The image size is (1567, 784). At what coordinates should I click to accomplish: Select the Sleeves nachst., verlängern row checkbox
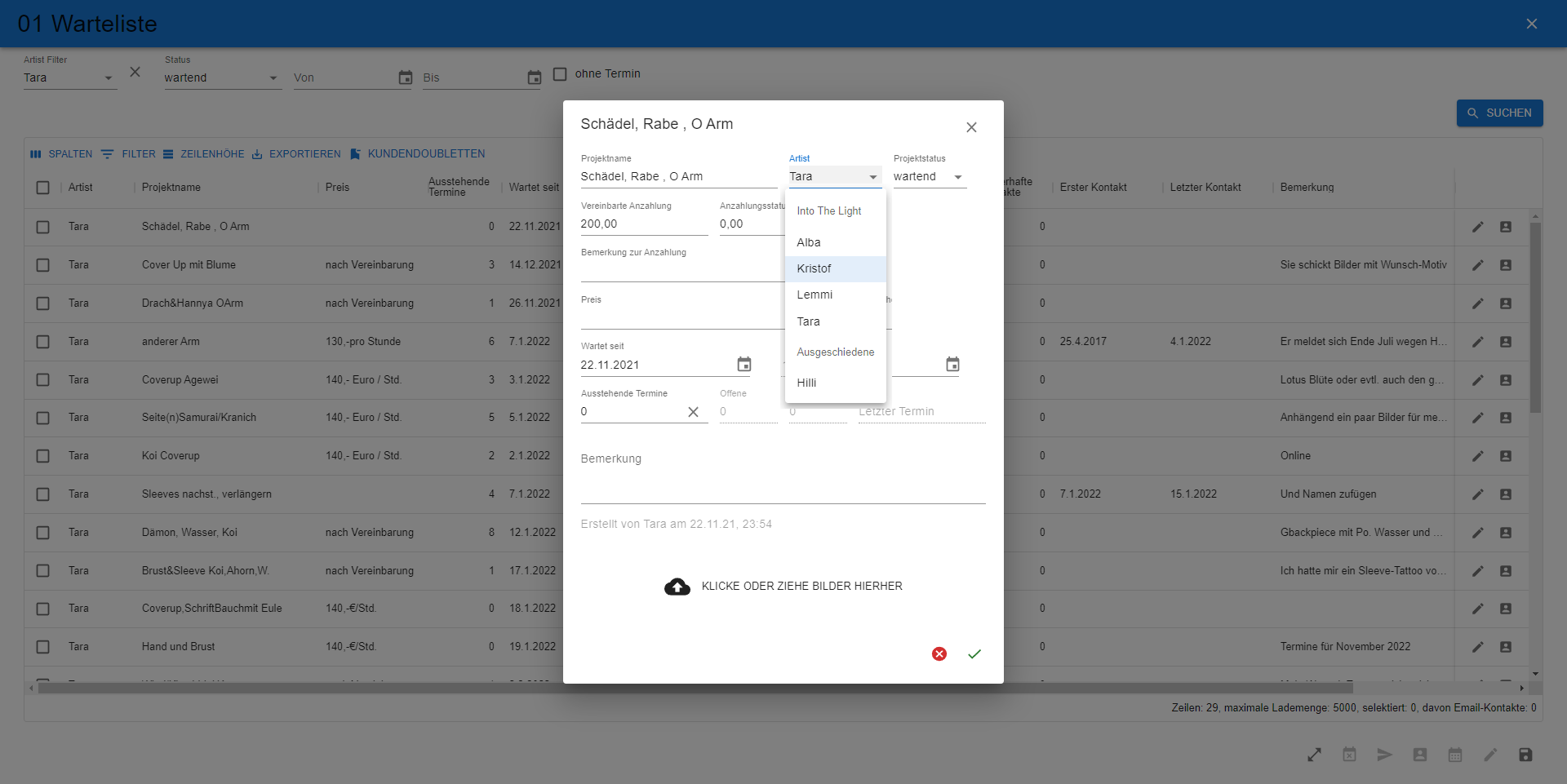pos(43,494)
